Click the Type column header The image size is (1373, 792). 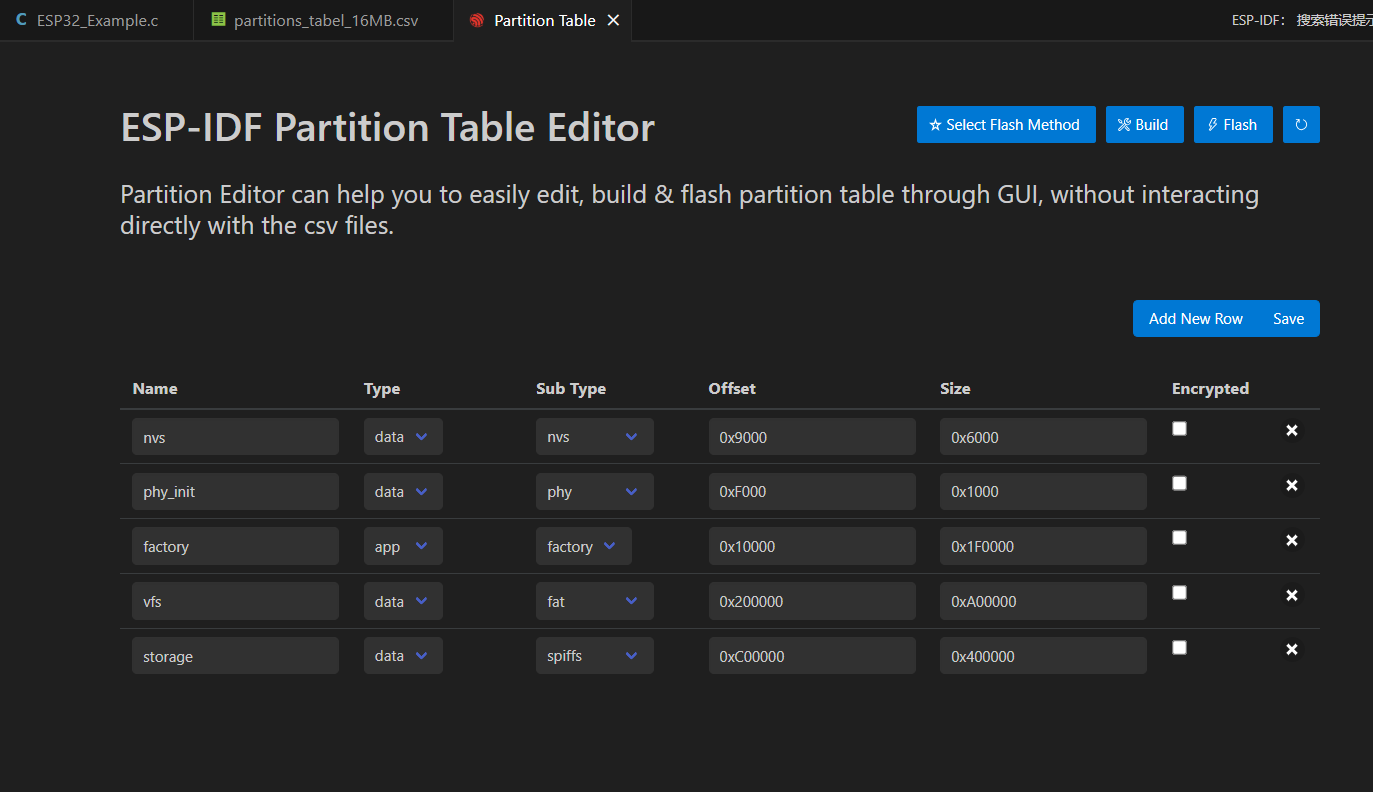point(382,389)
